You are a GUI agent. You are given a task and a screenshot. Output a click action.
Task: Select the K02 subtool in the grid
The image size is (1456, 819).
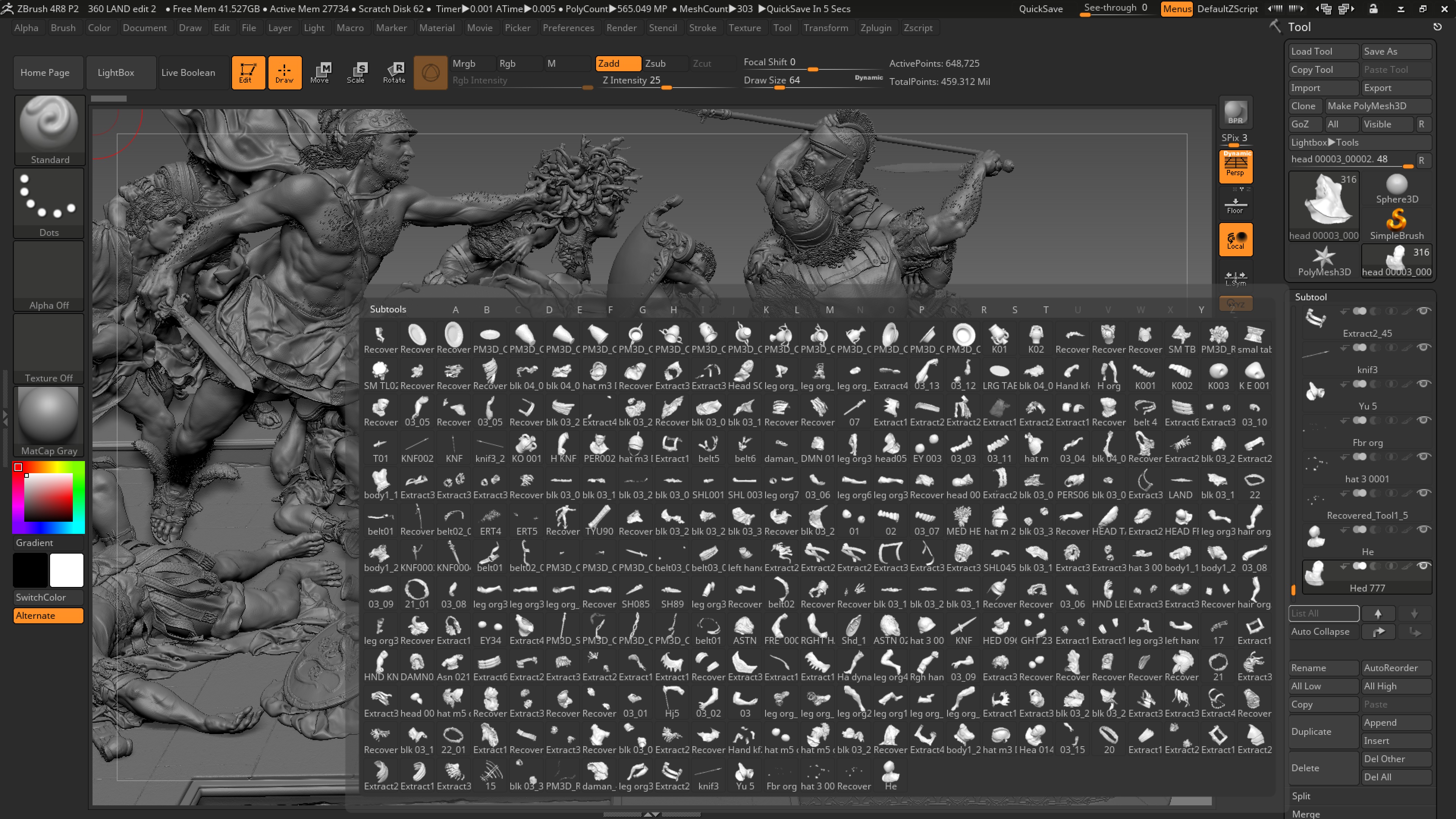click(x=1036, y=339)
